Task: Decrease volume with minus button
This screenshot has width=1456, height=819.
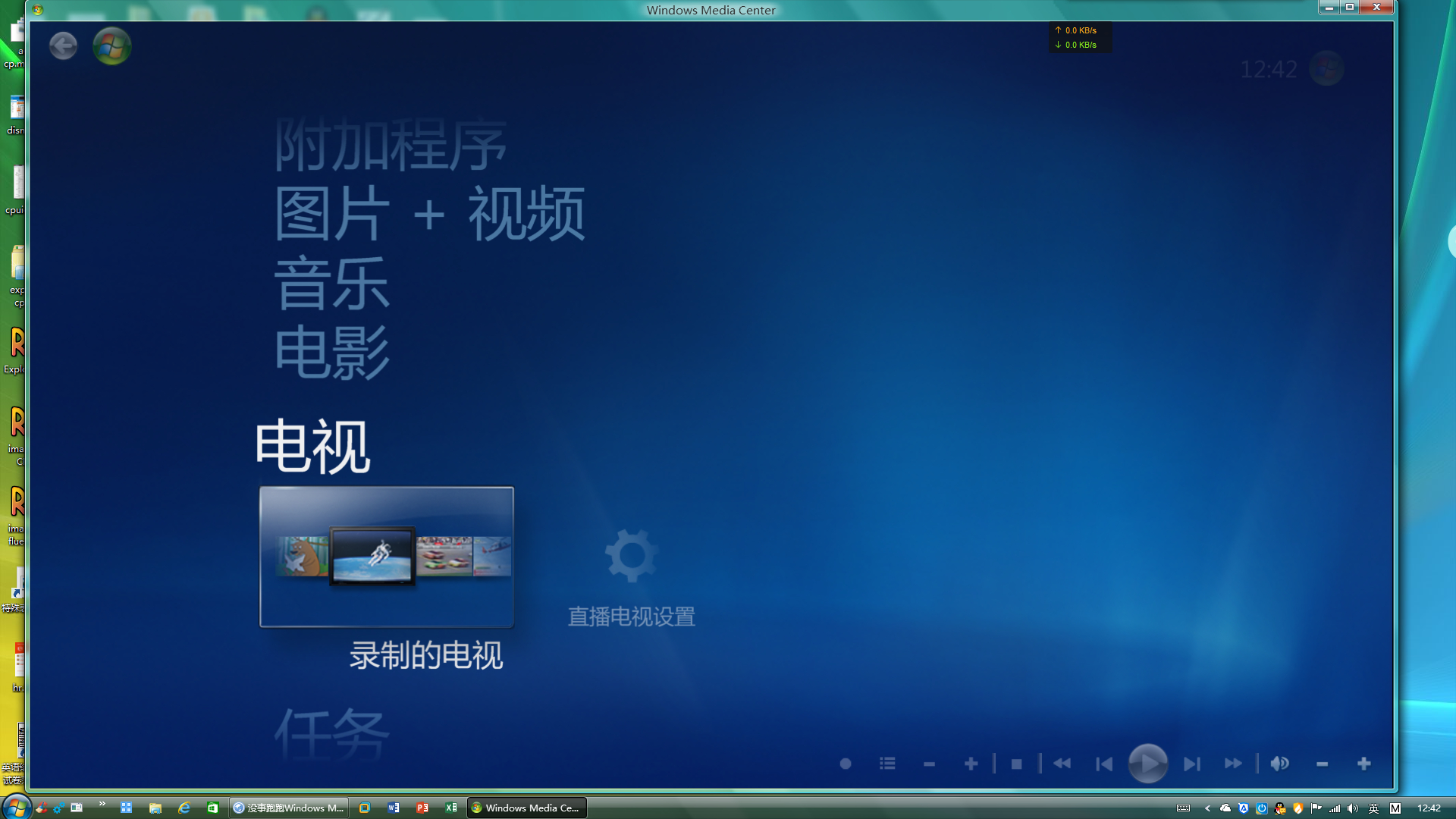Action: pos(1323,764)
